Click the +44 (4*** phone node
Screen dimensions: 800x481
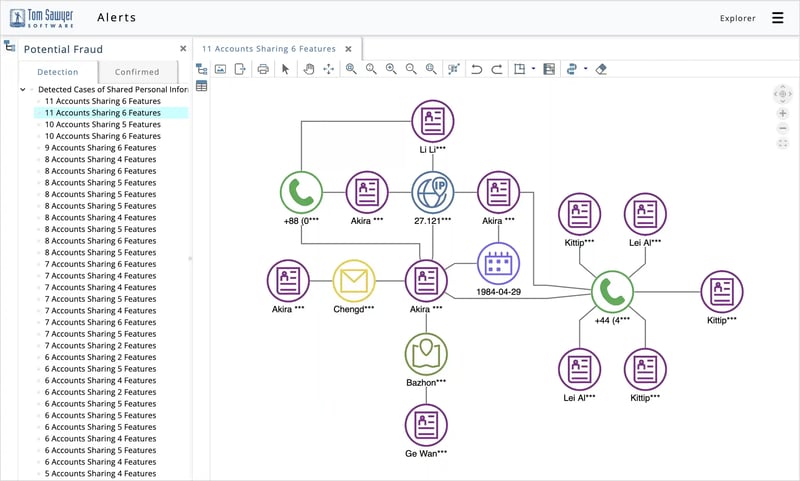[612, 292]
